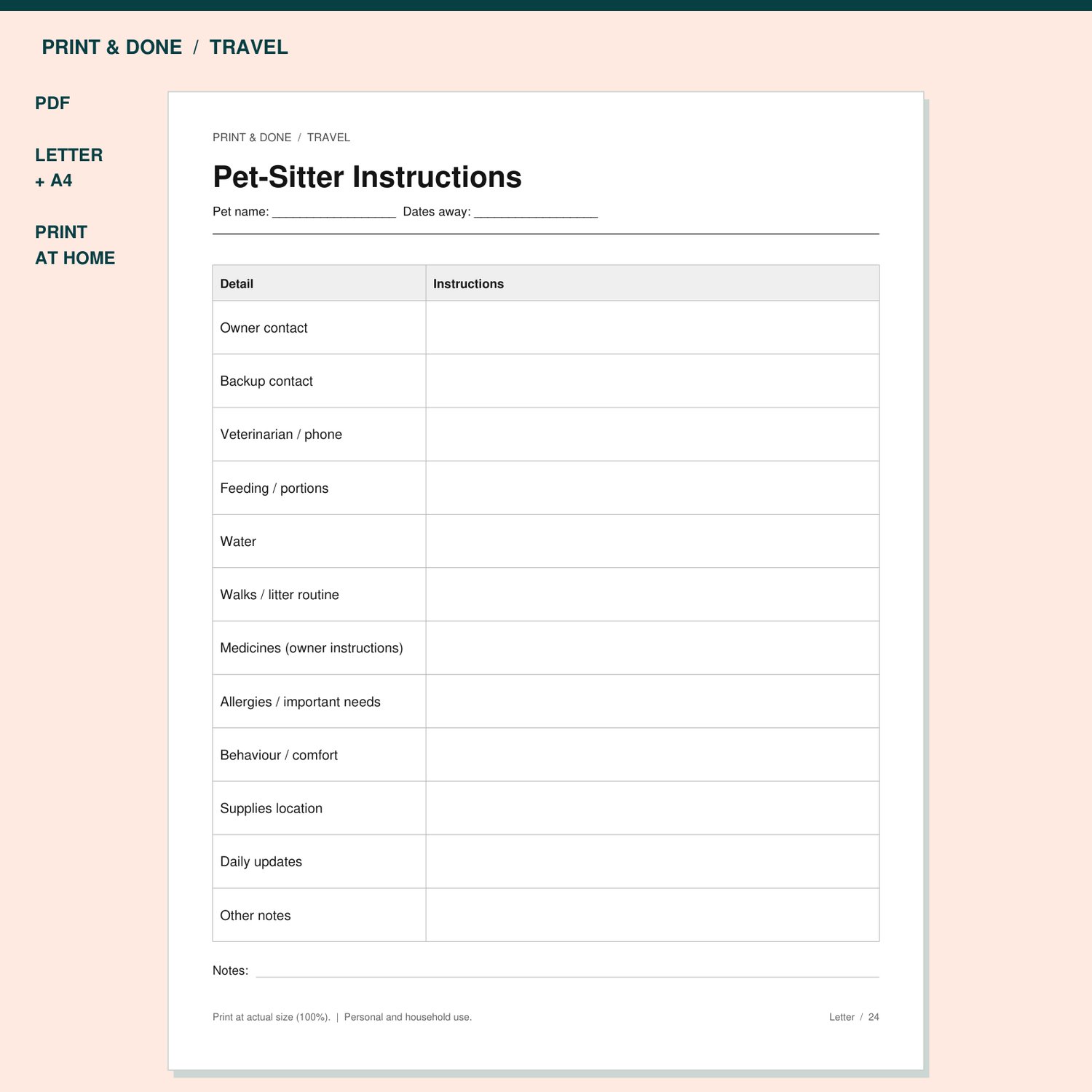Click the blank line after "Dates away:"
Image resolution: width=1092 pixels, height=1092 pixels.
pos(536,216)
